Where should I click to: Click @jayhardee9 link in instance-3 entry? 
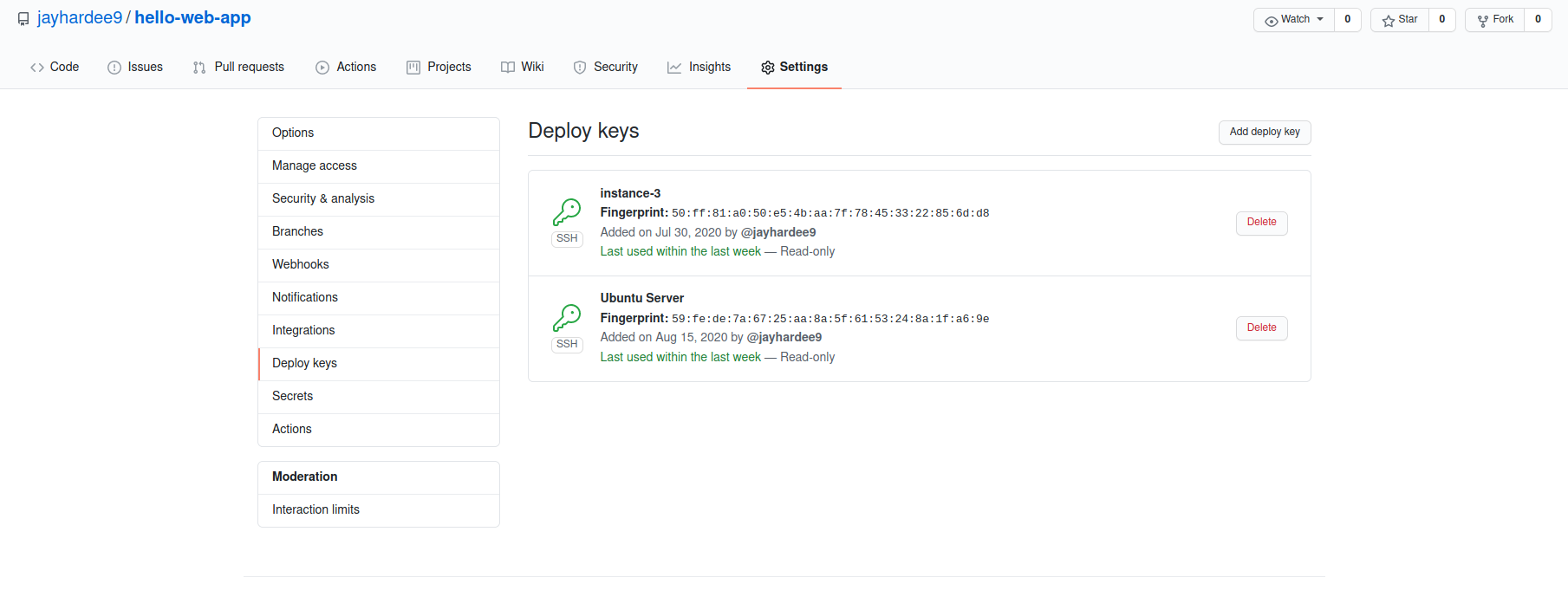(x=778, y=232)
